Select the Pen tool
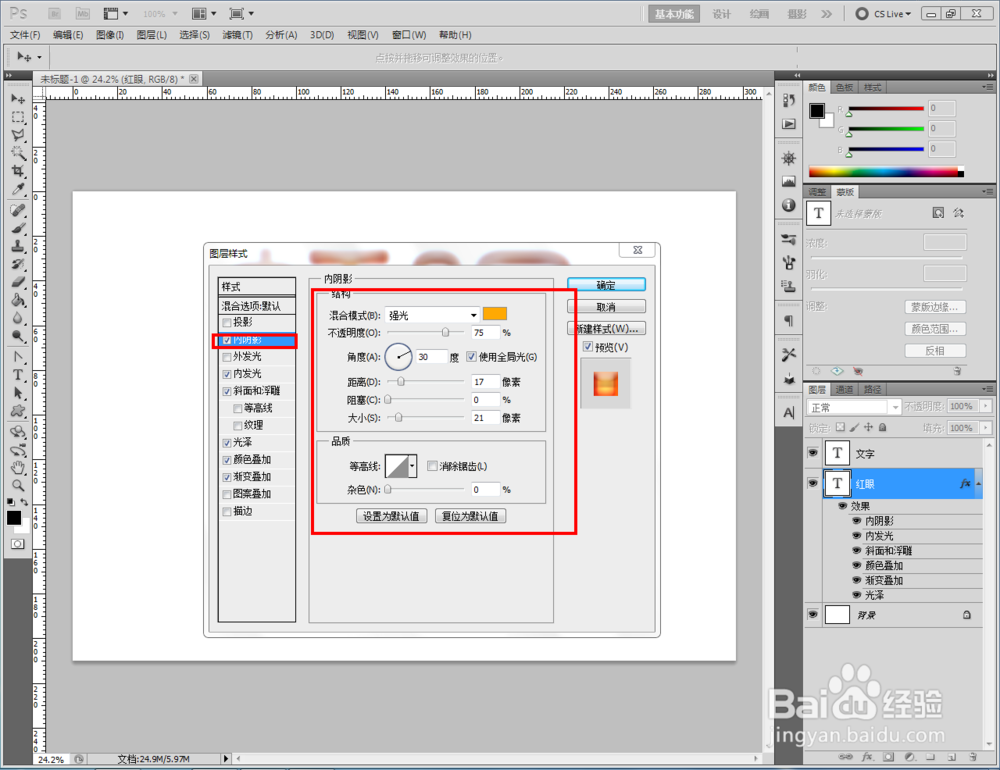The width and height of the screenshot is (1000, 770). pyautogui.click(x=18, y=357)
